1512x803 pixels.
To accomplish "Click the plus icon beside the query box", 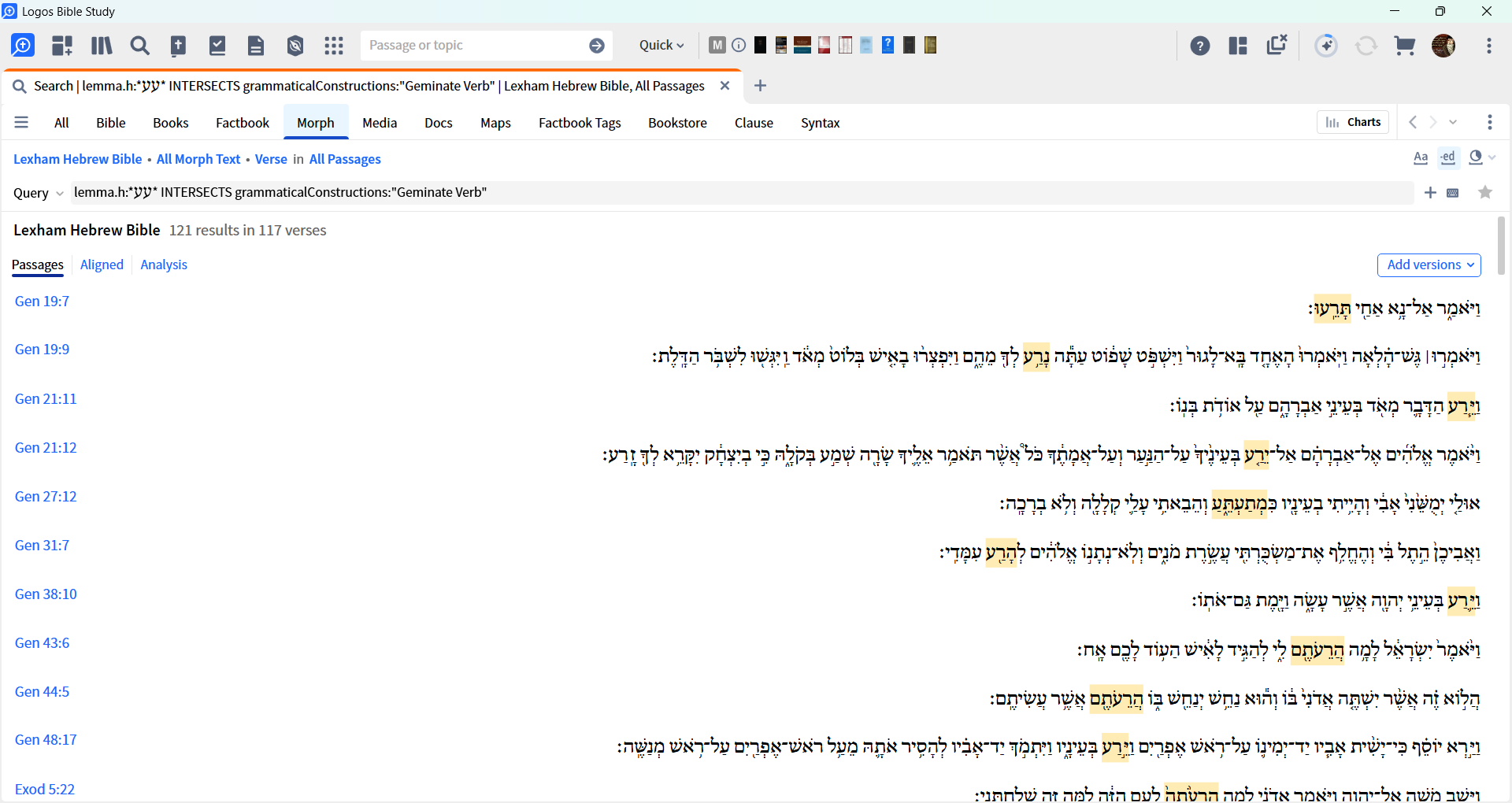I will pos(1430,193).
